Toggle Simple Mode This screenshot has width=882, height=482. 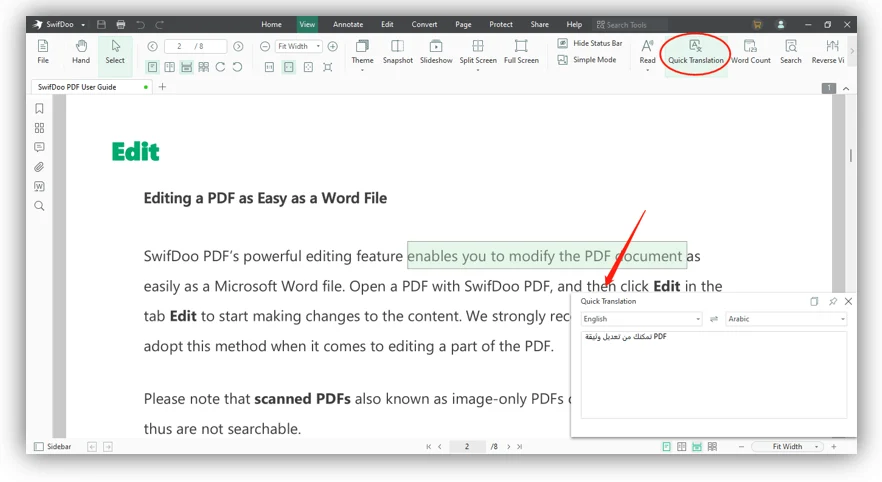[x=587, y=60]
